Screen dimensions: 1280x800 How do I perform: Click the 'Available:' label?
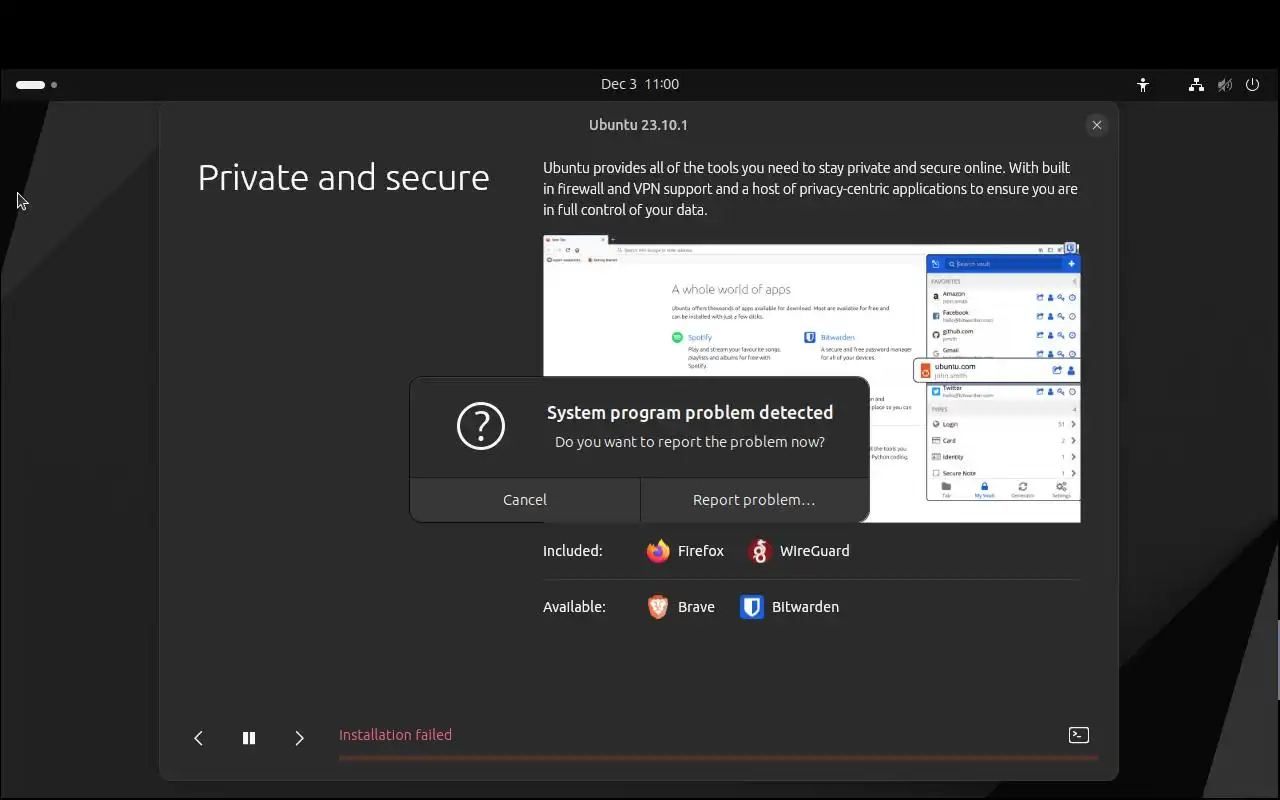tap(574, 607)
